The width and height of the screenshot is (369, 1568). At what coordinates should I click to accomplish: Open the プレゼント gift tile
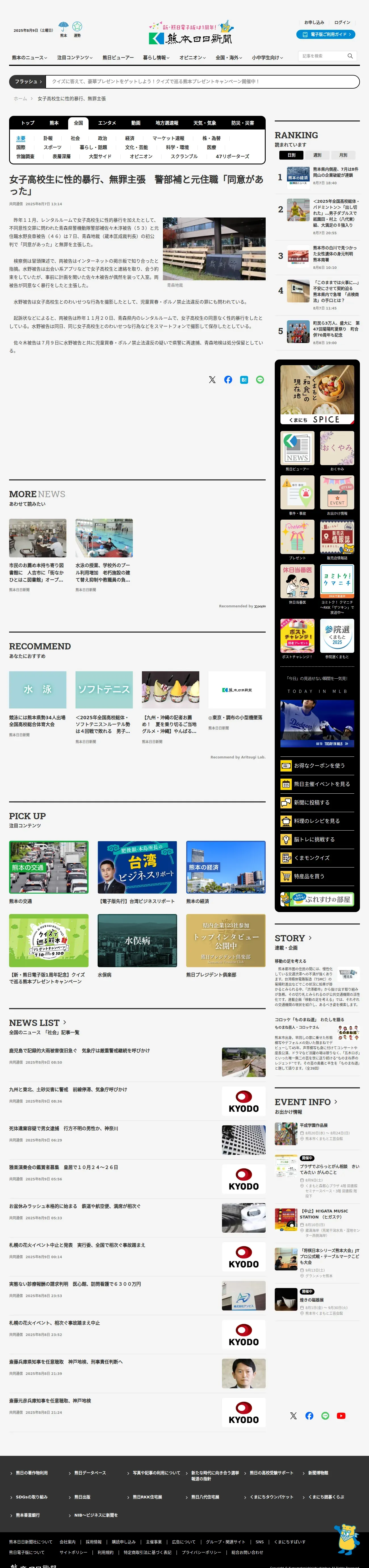[297, 537]
